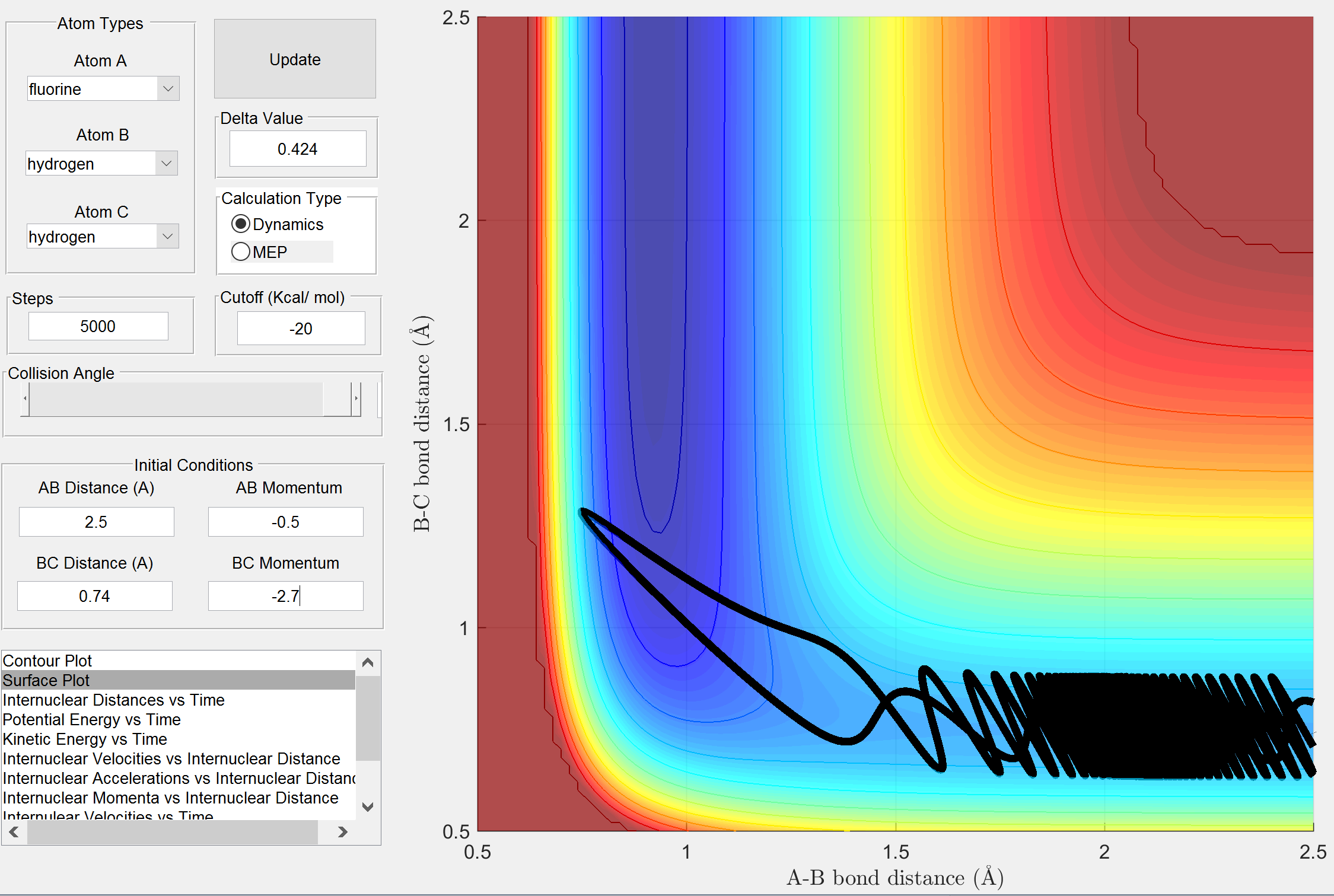Click the list's horizontal scroll-left arrow

point(14,832)
